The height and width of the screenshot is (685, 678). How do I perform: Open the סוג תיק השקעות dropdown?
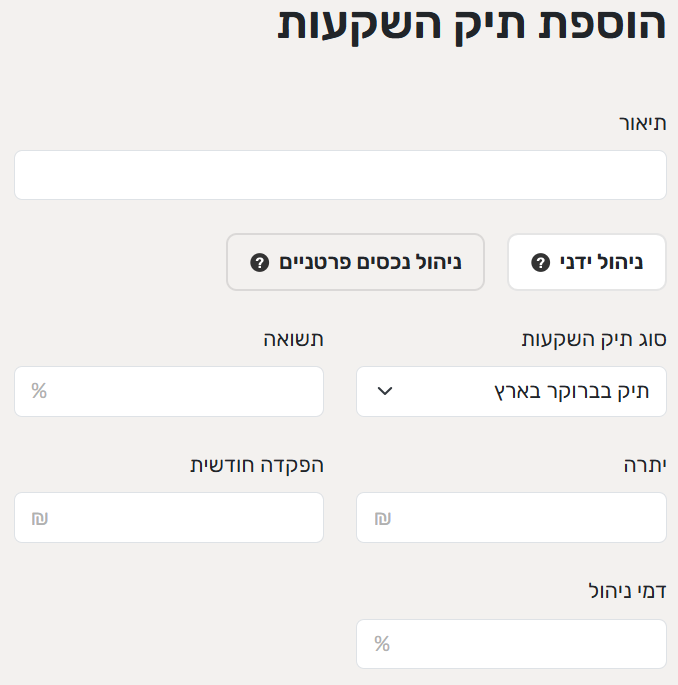coord(511,391)
